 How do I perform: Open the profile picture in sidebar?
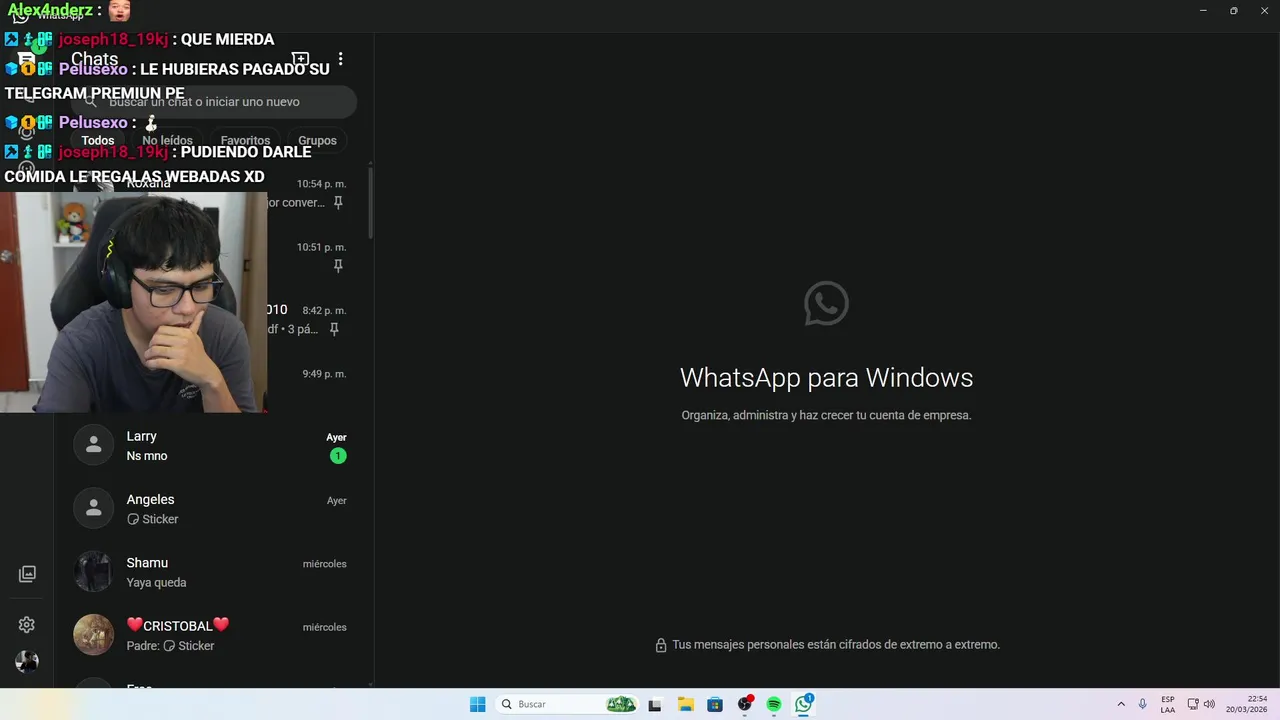click(27, 661)
